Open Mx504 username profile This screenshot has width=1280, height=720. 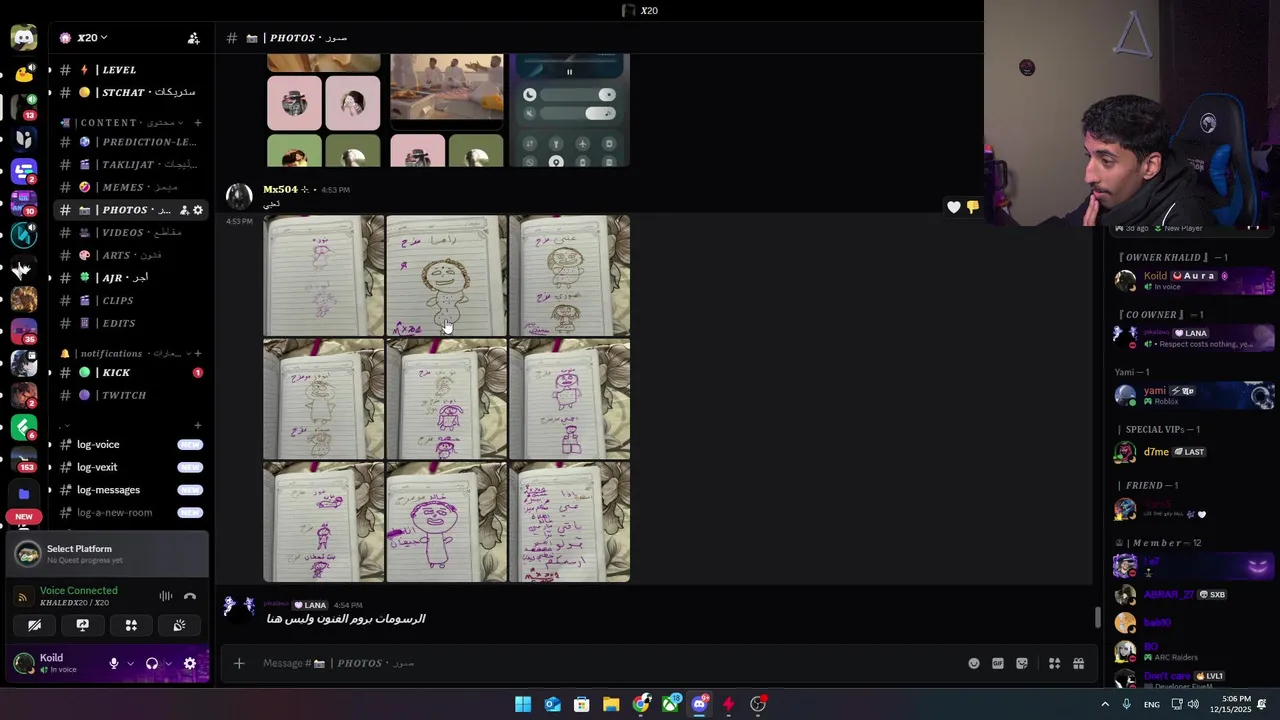coord(280,189)
